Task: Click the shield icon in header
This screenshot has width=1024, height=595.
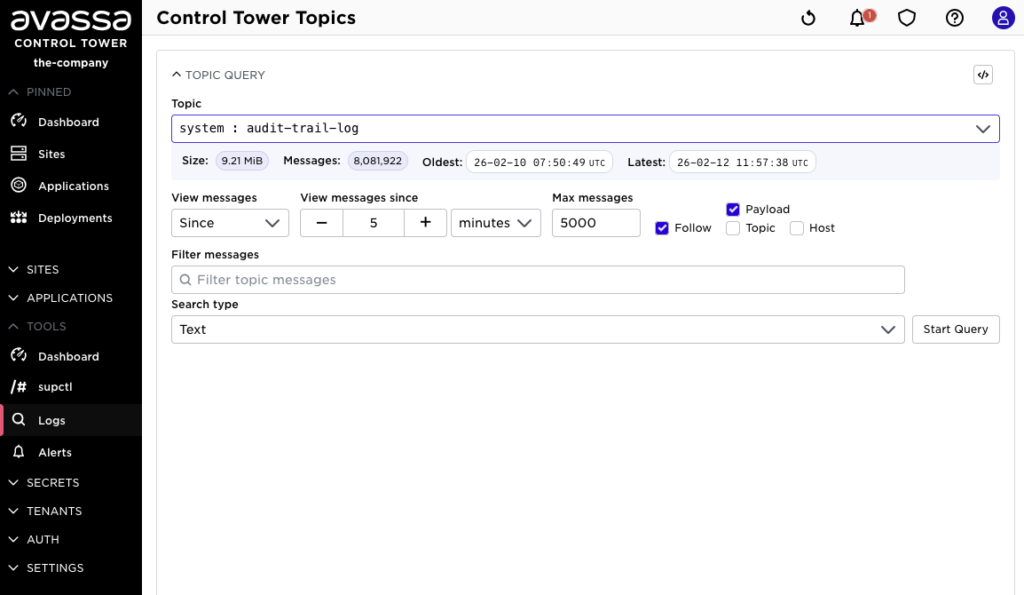Action: [x=906, y=18]
